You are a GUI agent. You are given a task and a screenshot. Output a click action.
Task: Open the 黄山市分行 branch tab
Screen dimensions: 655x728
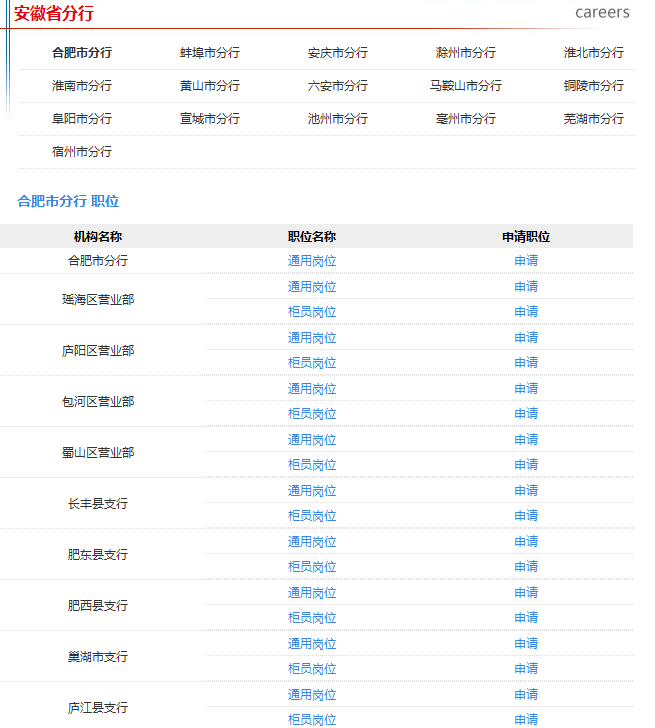210,86
